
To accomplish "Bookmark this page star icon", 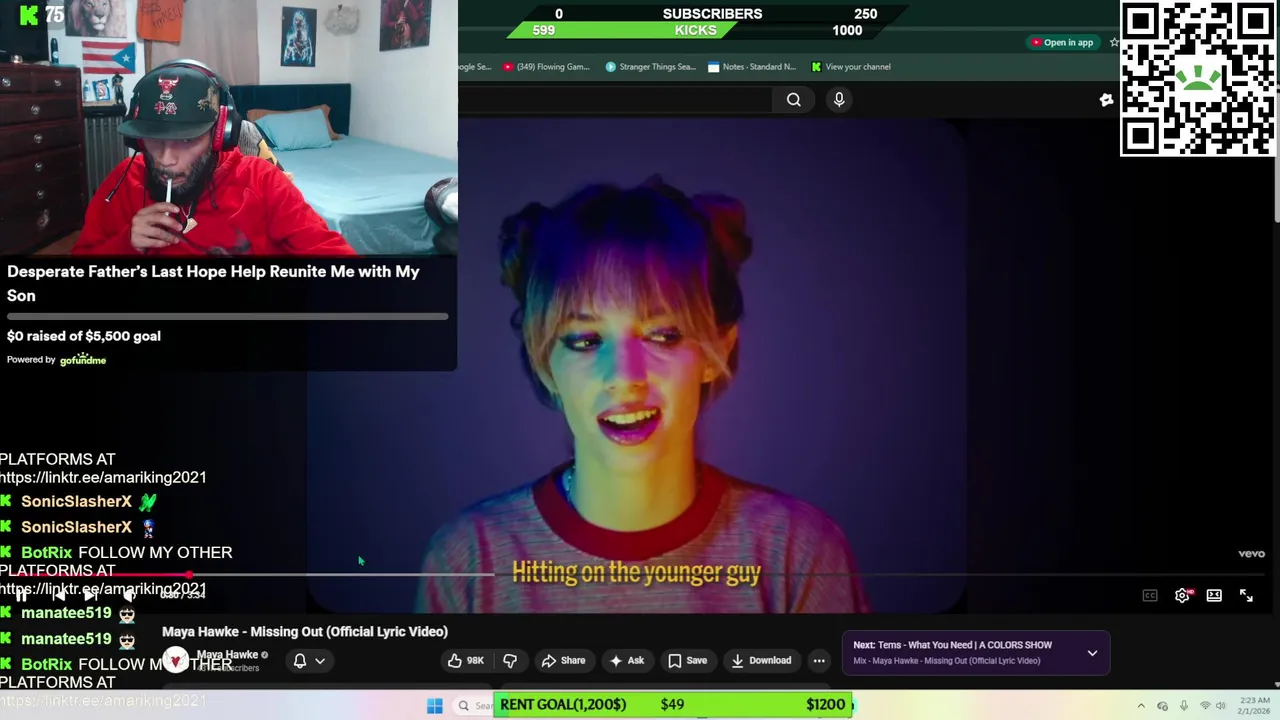I will click(1114, 42).
